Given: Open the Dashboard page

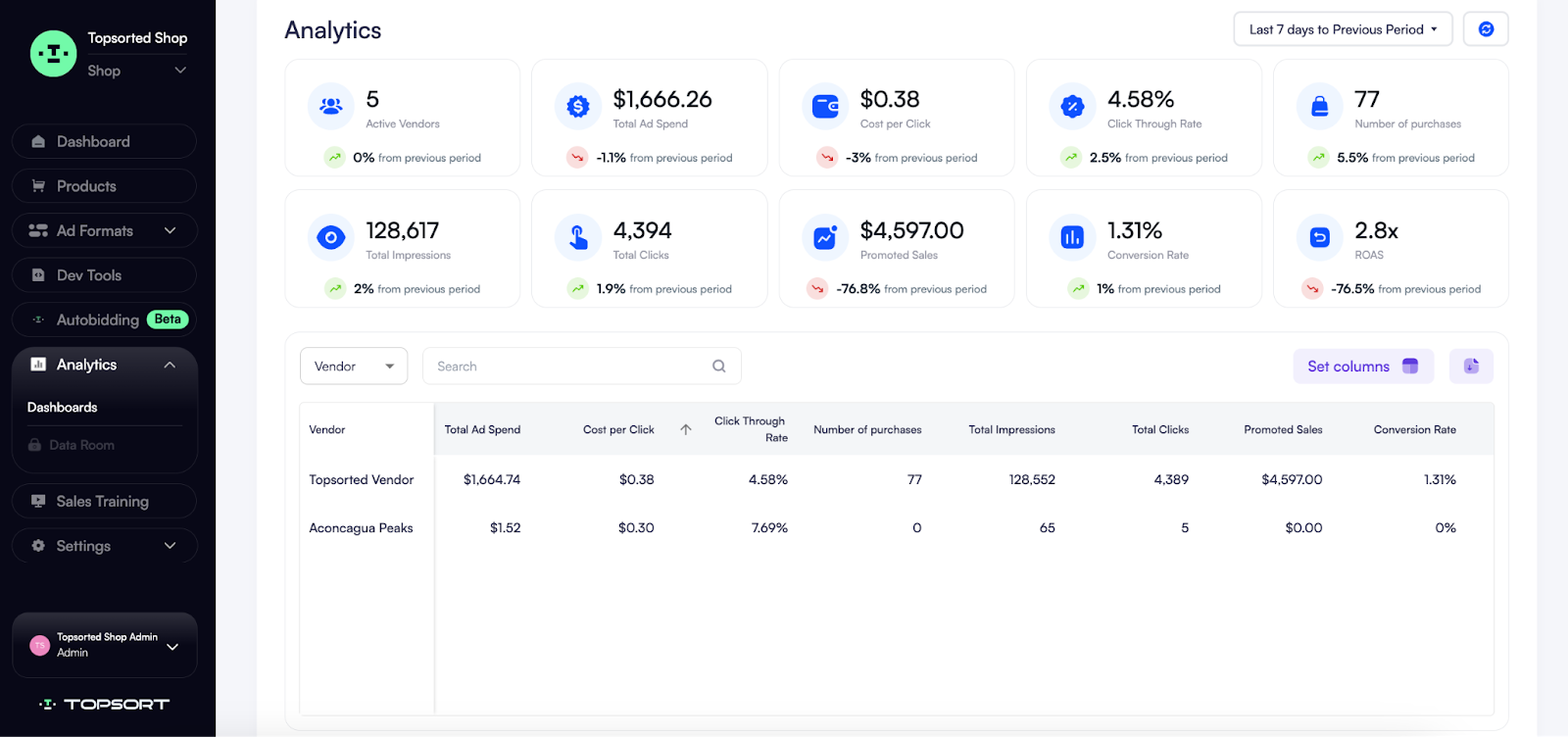Looking at the screenshot, I should 104,141.
